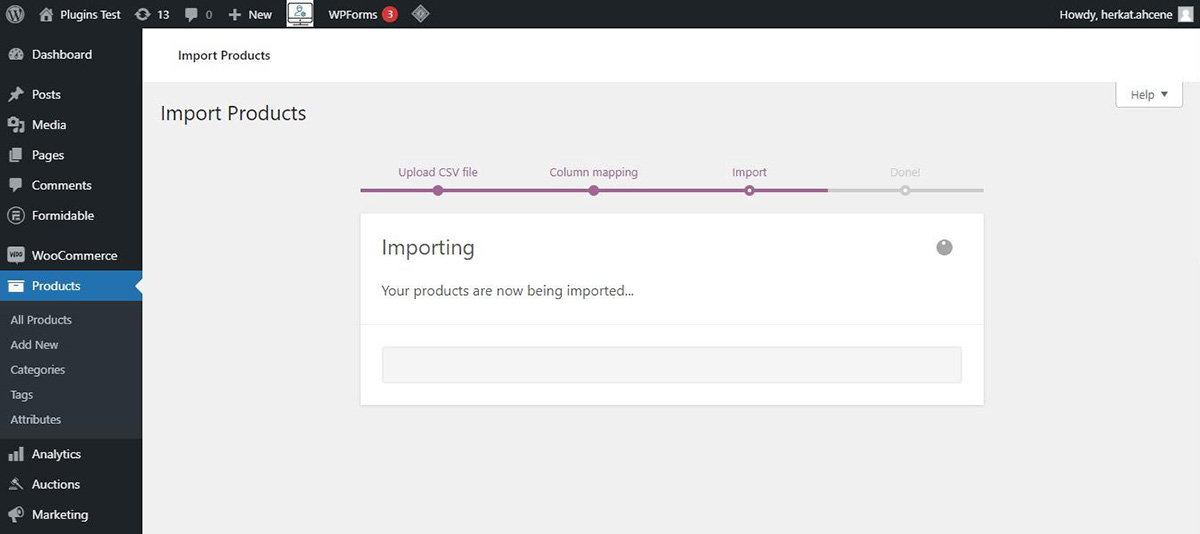Go to All Products
The image size is (1200, 534).
pyautogui.click(x=41, y=320)
